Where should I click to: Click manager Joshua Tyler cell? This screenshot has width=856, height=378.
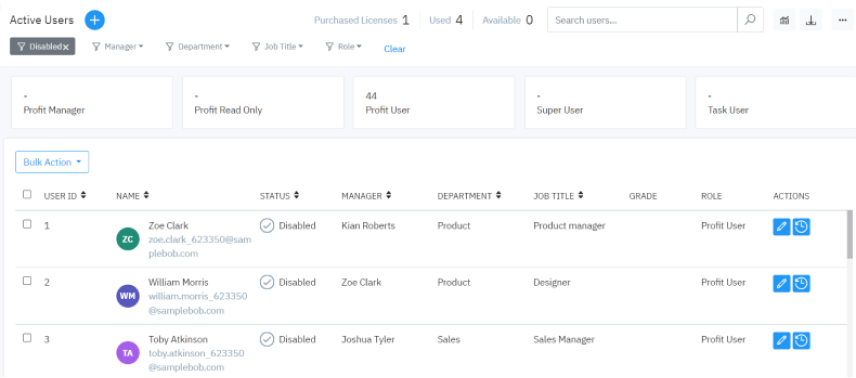point(368,339)
